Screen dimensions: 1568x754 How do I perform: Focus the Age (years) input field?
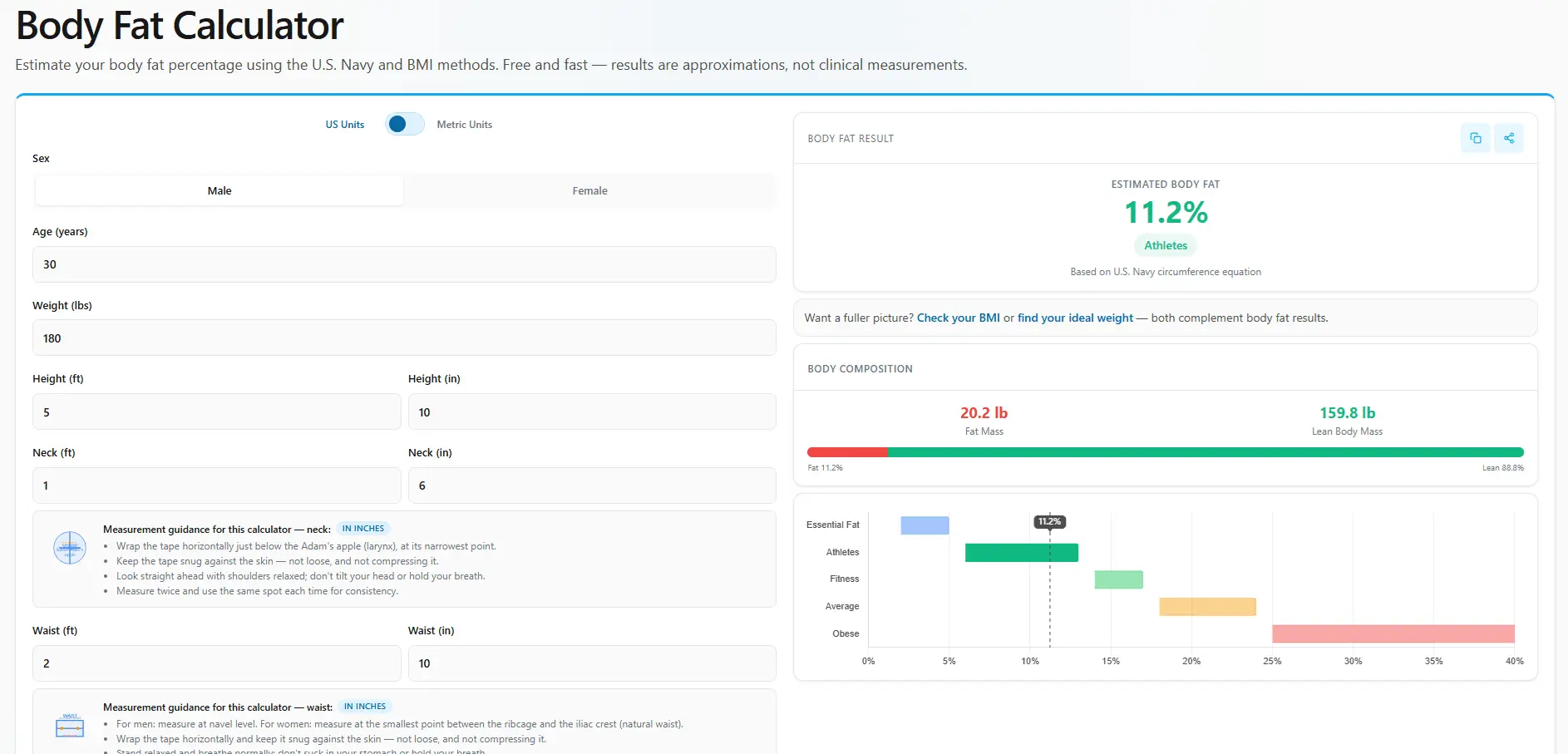click(404, 264)
